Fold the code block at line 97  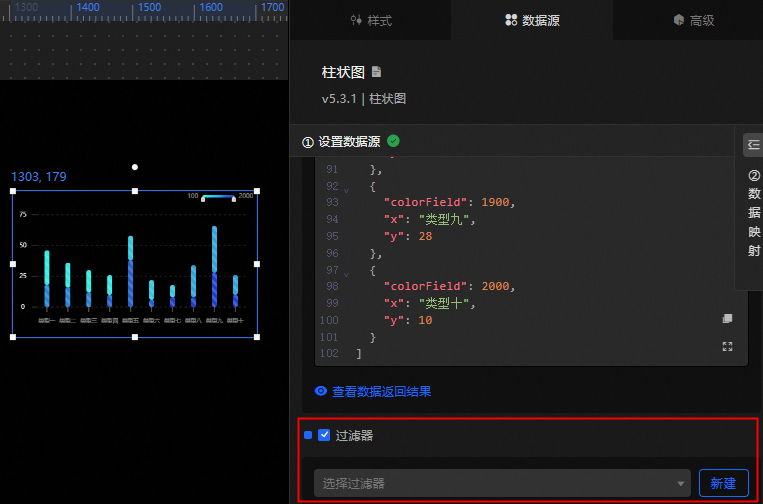coord(346,275)
